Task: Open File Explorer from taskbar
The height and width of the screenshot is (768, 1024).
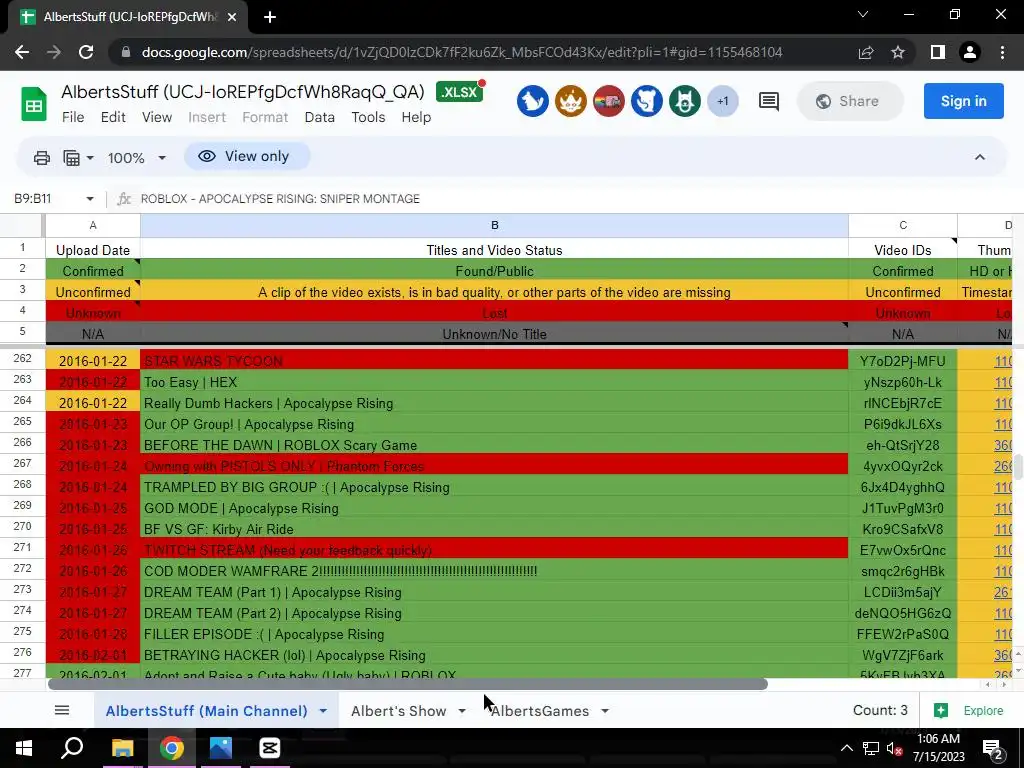Action: tap(122, 748)
